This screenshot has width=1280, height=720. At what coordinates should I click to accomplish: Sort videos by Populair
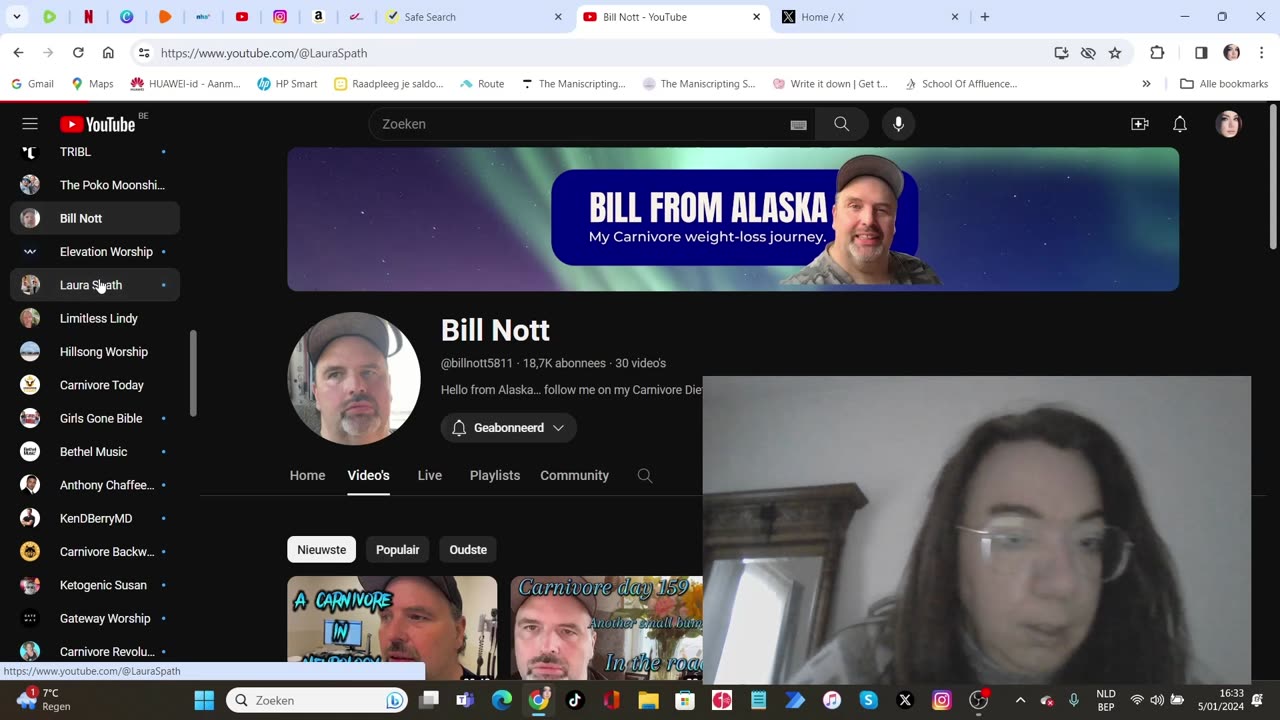point(397,550)
